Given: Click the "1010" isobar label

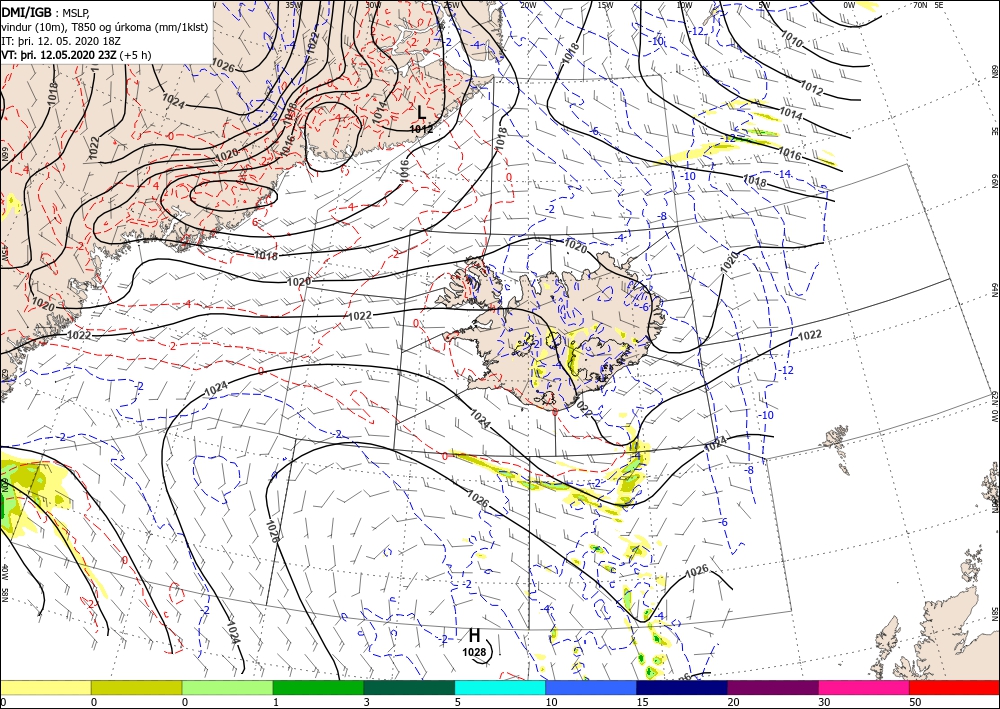Looking at the screenshot, I should click(x=792, y=41).
